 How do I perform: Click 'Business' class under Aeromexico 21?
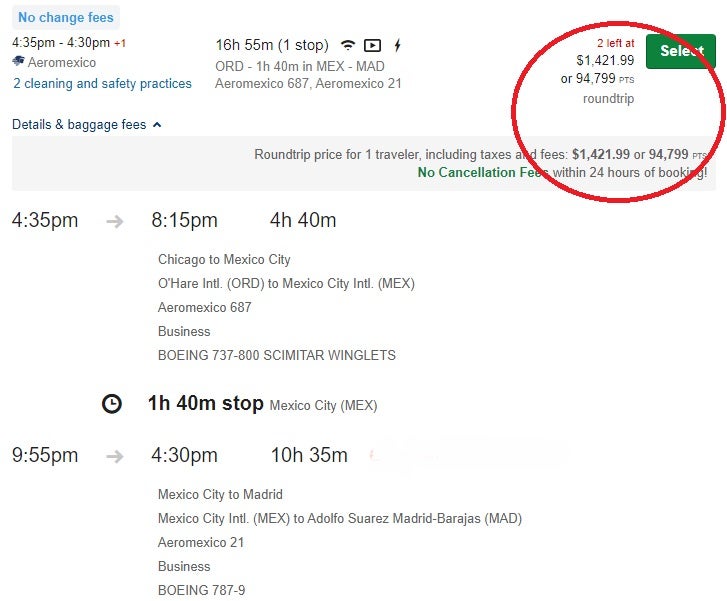[x=184, y=567]
